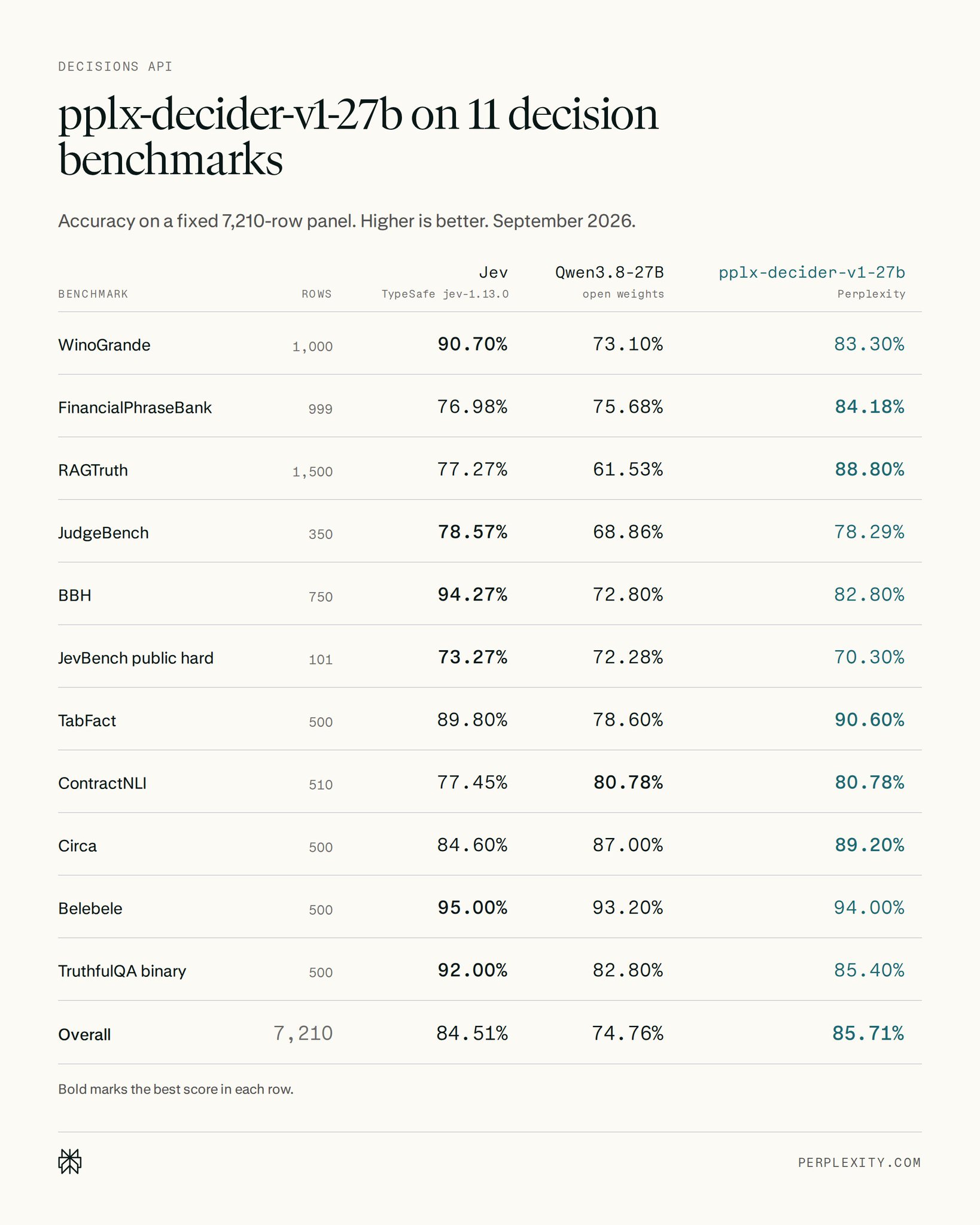
Task: Select the JudgeBench row label
Action: coord(104,533)
